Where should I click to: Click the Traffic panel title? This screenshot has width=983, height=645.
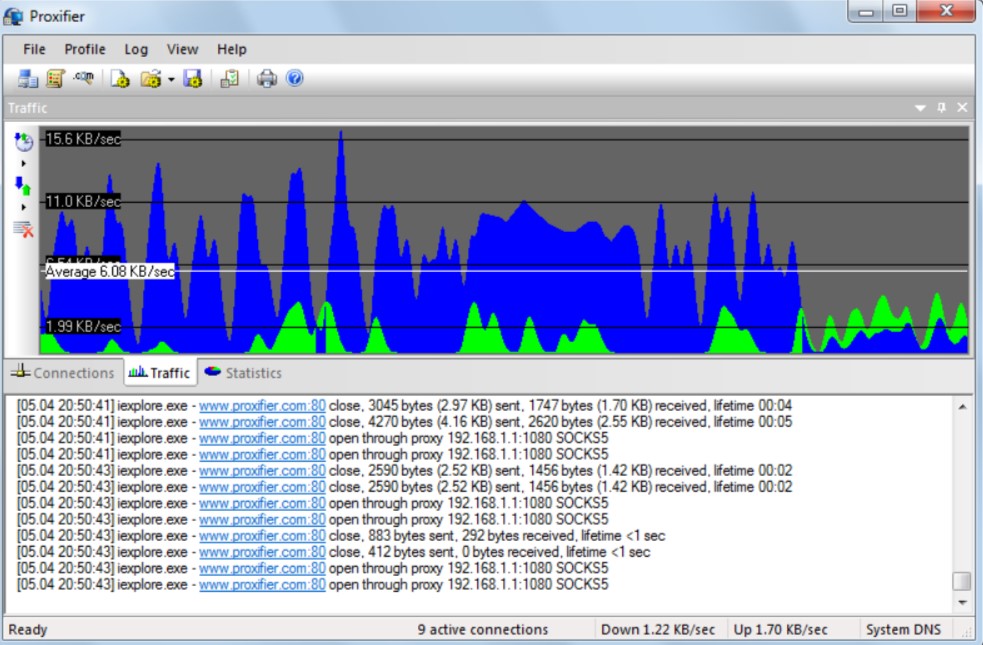(28, 108)
